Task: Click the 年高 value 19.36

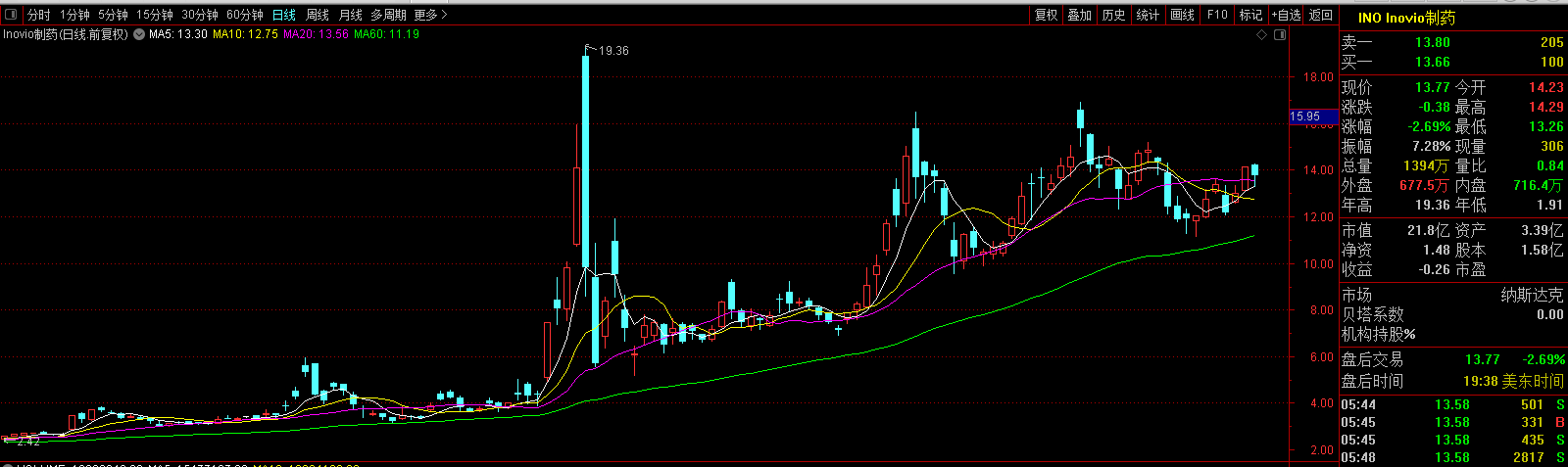Action: click(1433, 205)
